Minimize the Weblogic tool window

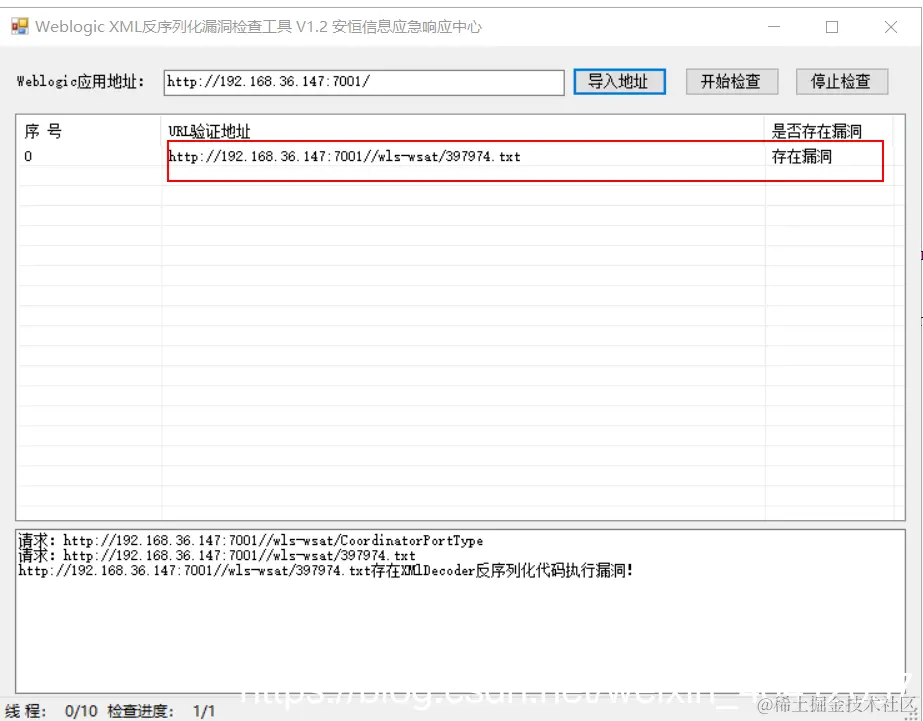point(774,26)
